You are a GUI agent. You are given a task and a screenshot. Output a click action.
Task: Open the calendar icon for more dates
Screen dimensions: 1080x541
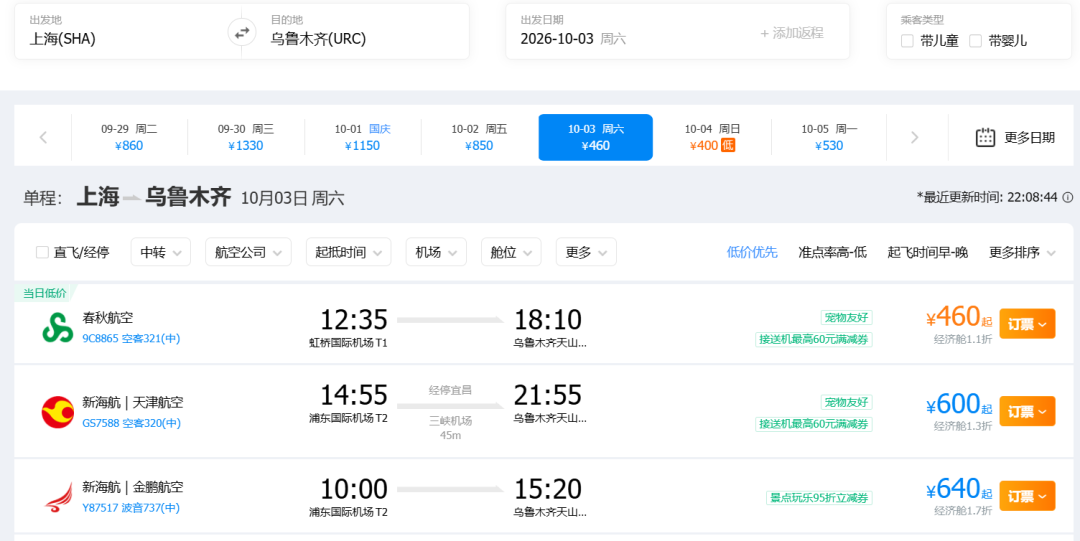986,137
